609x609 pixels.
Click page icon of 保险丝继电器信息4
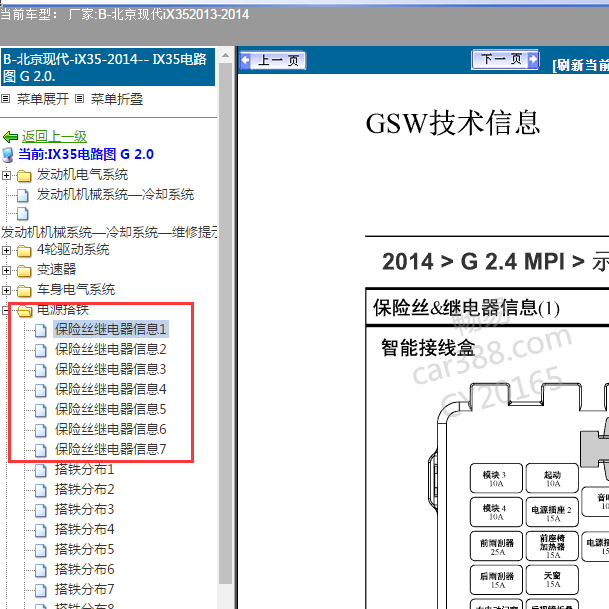[40, 390]
